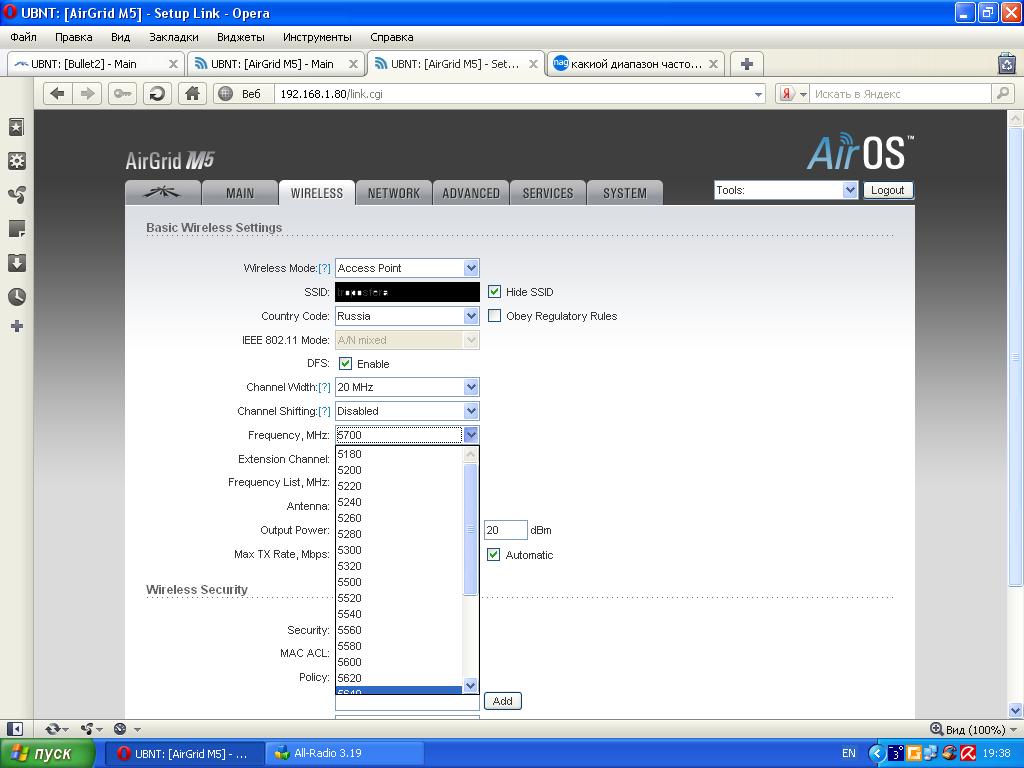Open the search engine selector arrow
Image resolution: width=1024 pixels, height=768 pixels.
(803, 94)
